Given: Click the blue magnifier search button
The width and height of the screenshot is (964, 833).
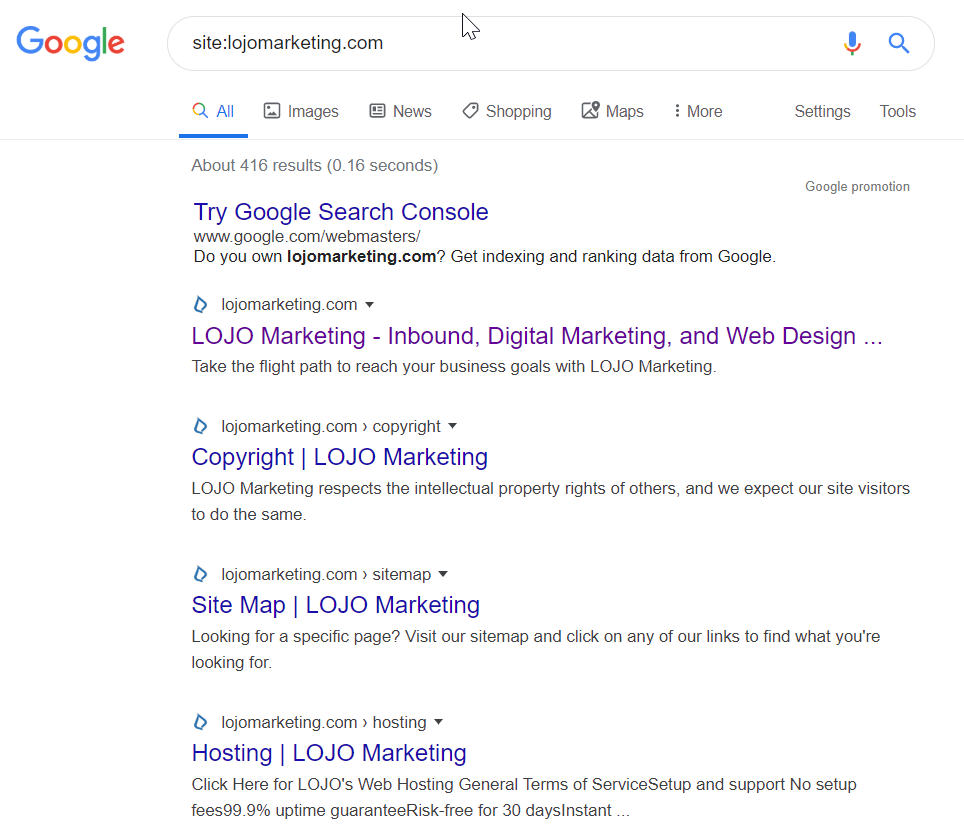Looking at the screenshot, I should 899,43.
